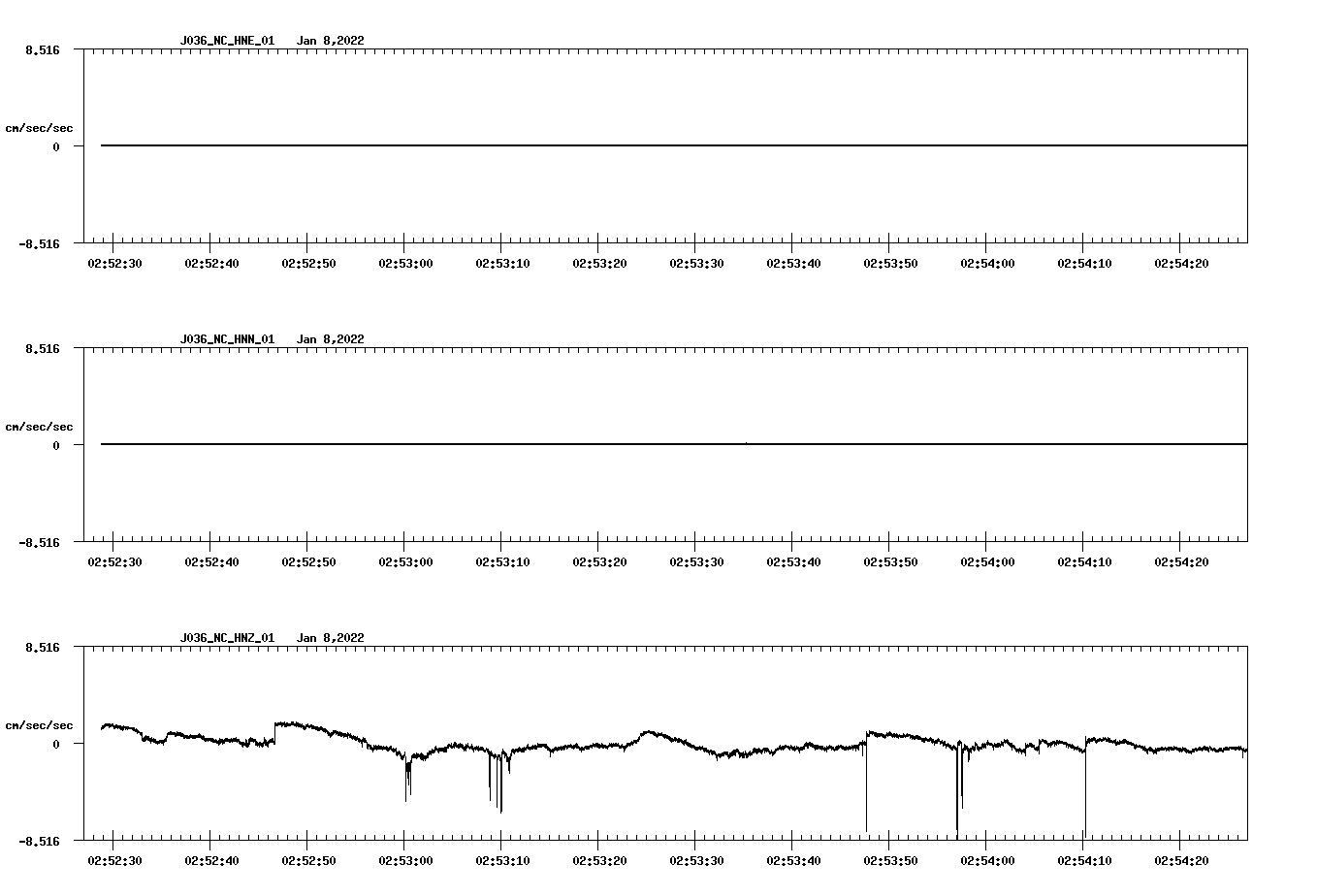Click the zero axis label on HNZ plot

click(56, 745)
